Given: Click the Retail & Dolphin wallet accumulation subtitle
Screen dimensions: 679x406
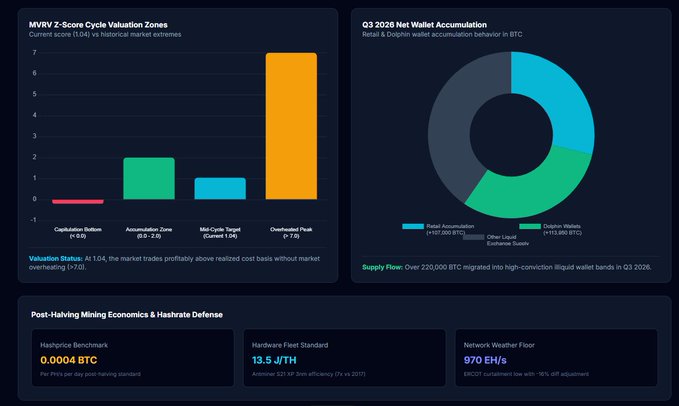Looking at the screenshot, I should pos(442,34).
